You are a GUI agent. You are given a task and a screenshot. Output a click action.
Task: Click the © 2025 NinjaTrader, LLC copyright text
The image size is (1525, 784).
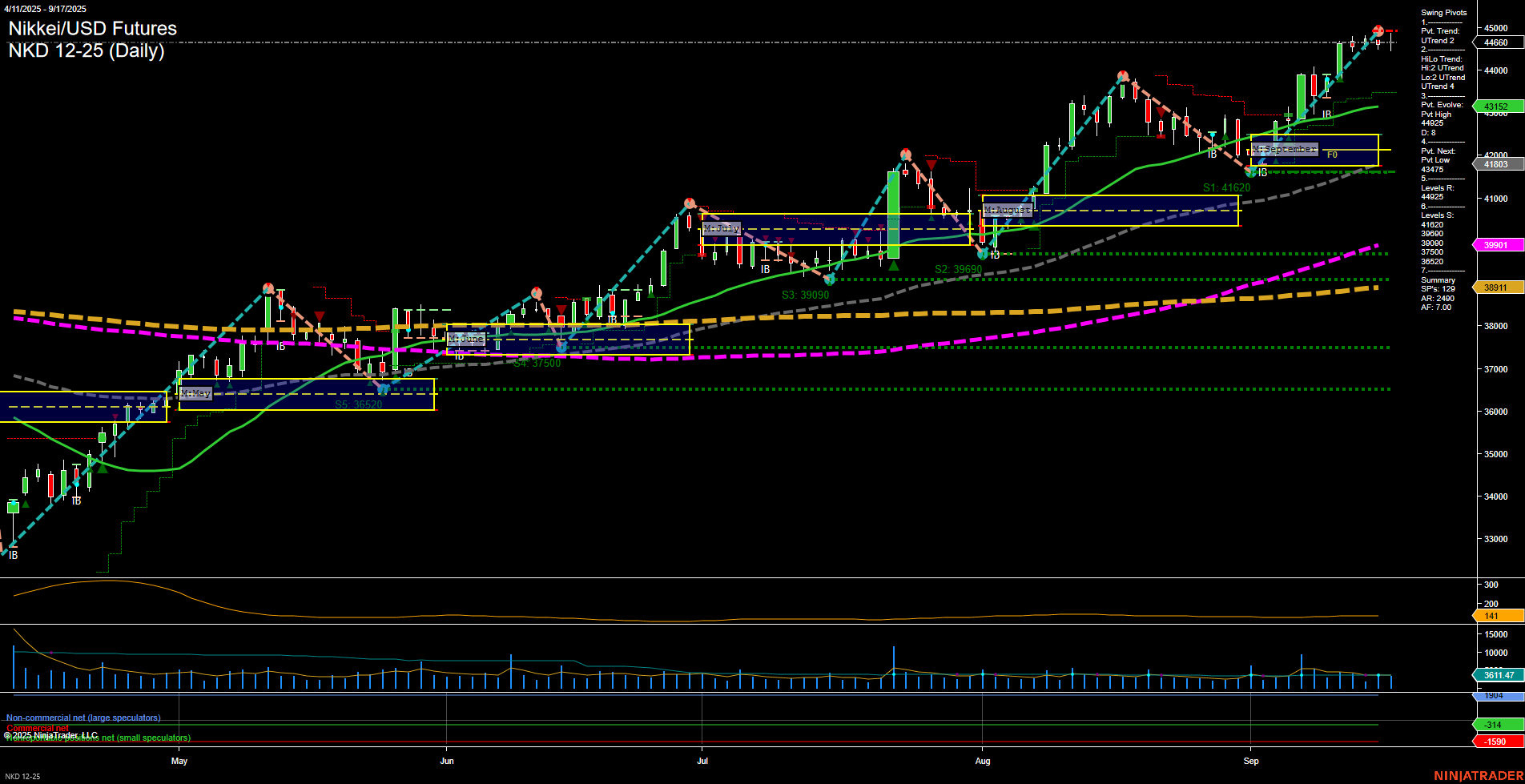pyautogui.click(x=51, y=734)
